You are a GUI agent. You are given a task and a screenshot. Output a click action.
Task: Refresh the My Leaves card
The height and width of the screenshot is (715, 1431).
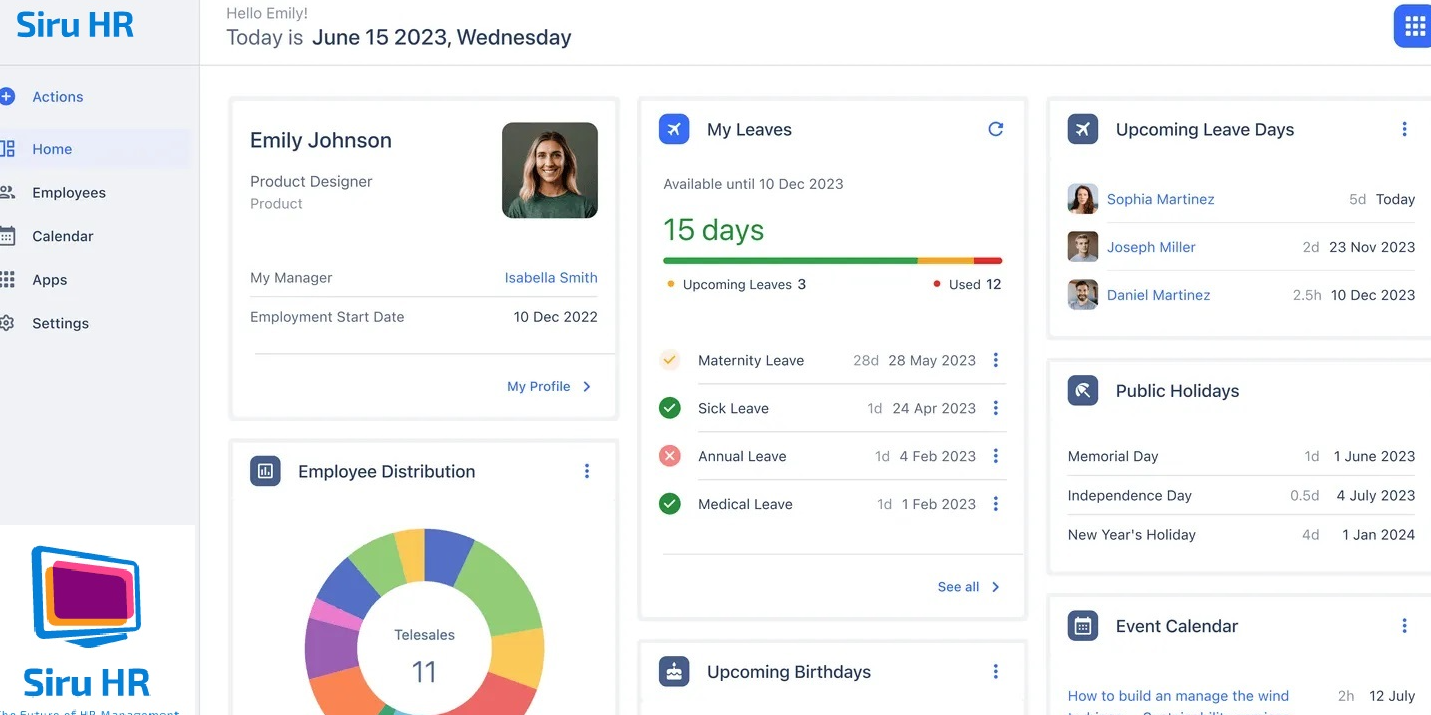(x=995, y=129)
